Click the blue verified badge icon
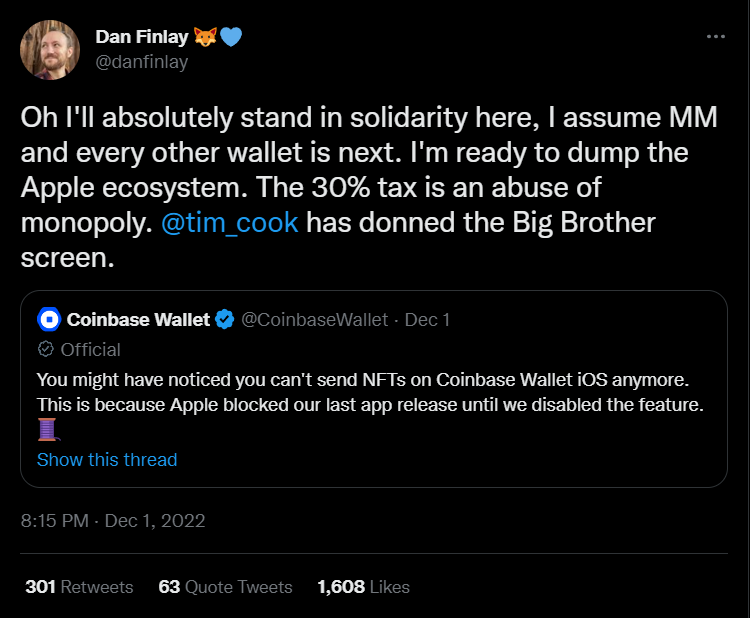The image size is (750, 618). point(226,320)
